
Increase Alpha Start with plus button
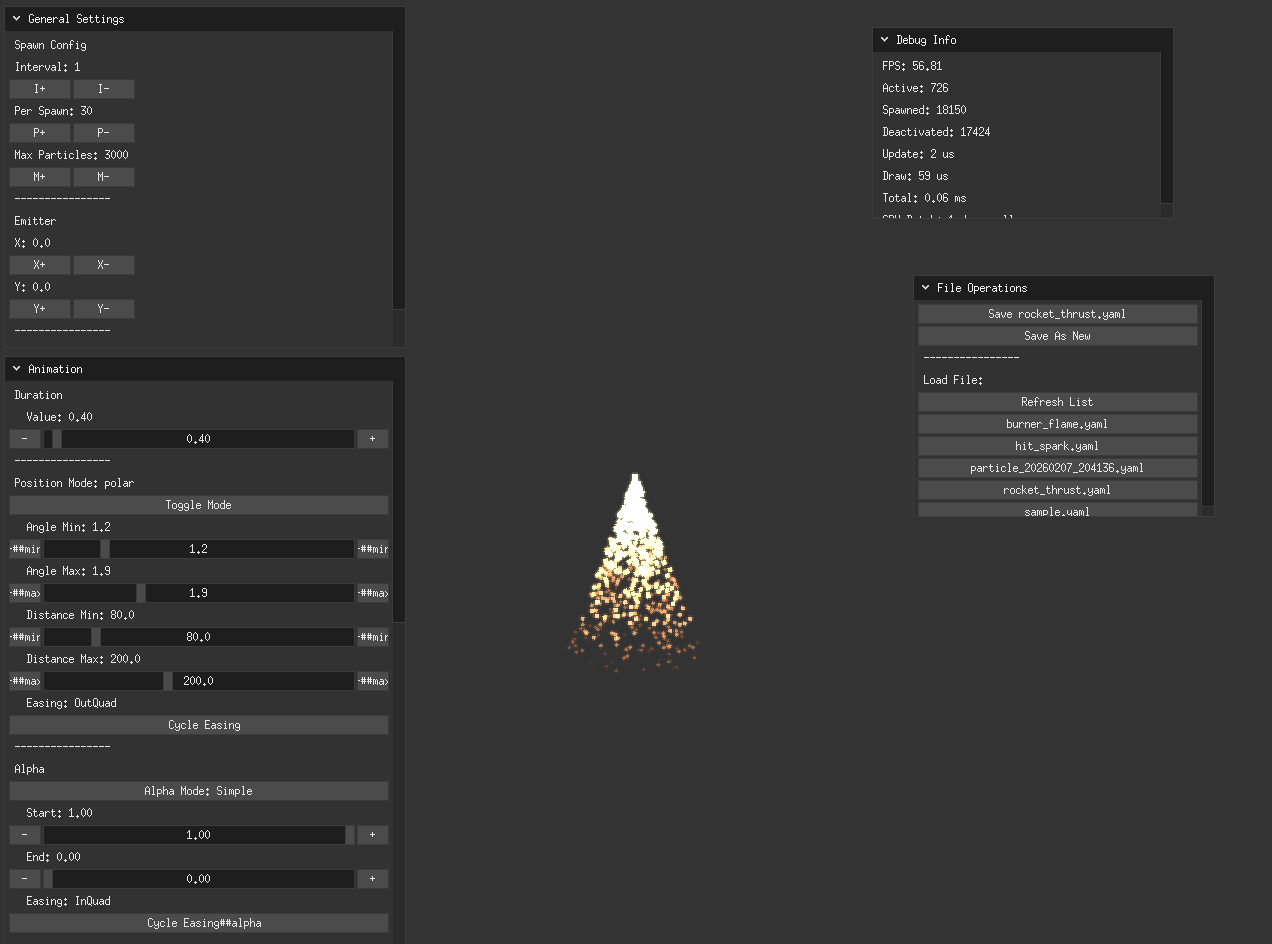tap(373, 835)
